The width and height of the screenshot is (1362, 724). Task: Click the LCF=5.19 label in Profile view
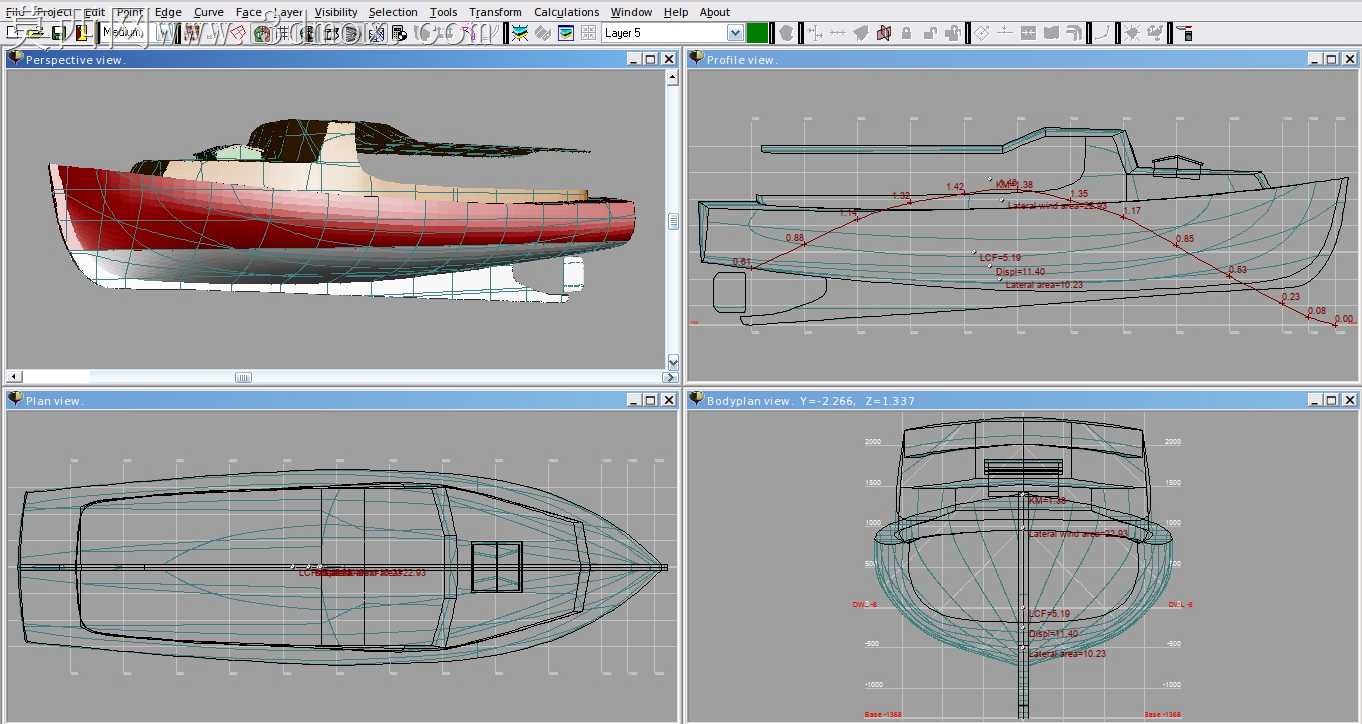pos(1000,258)
